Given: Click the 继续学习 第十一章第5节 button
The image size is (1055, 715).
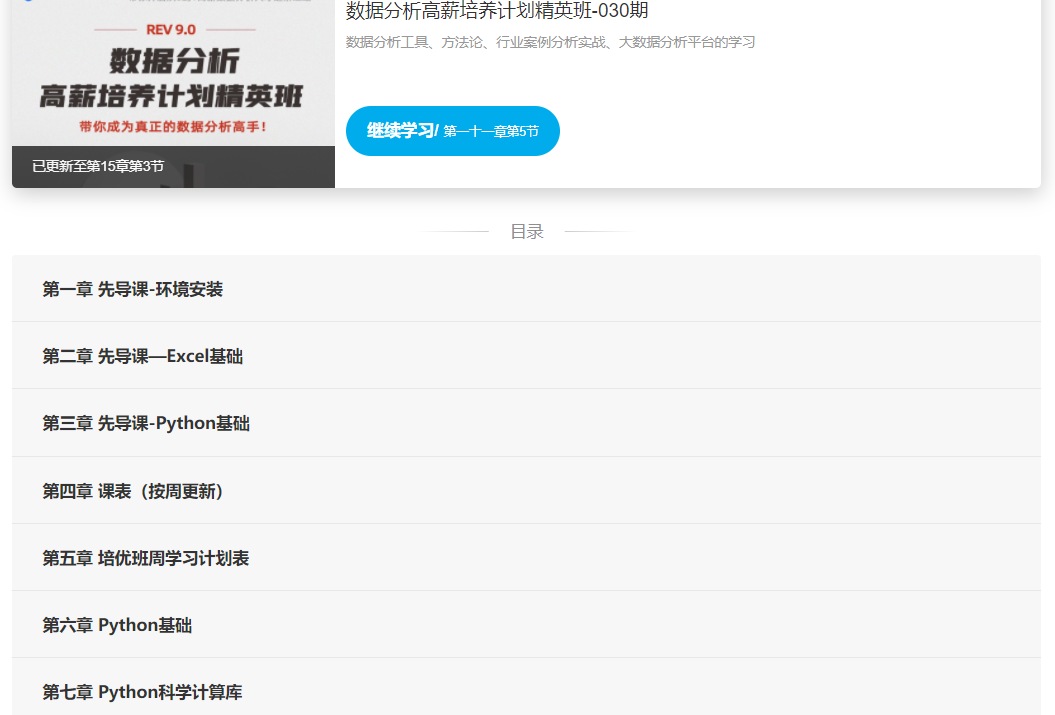Looking at the screenshot, I should [452, 131].
